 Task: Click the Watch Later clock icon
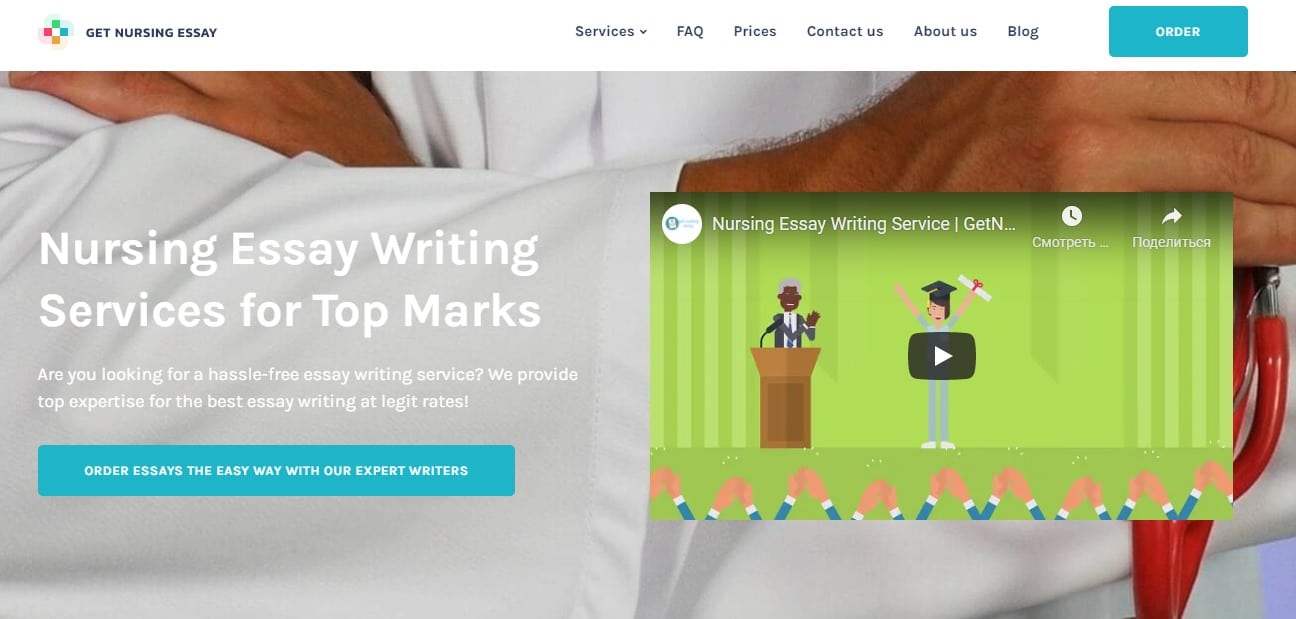[x=1071, y=216]
